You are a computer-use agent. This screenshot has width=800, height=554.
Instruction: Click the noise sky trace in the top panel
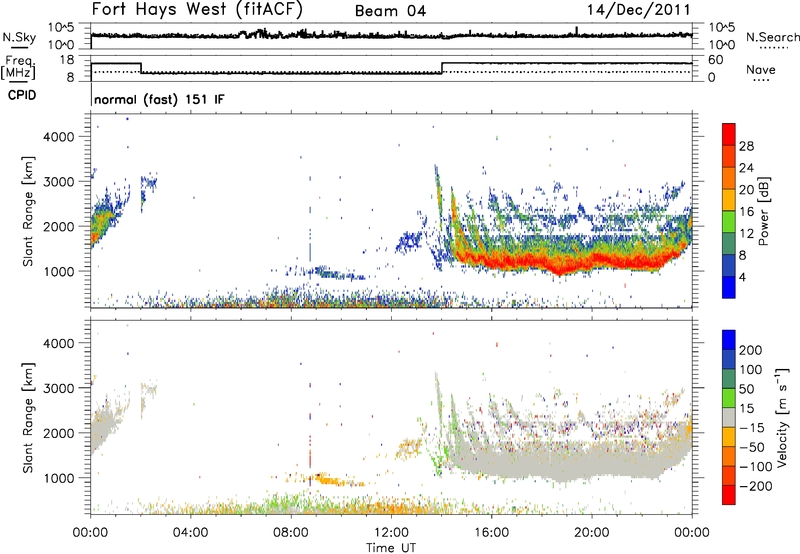tap(391, 35)
